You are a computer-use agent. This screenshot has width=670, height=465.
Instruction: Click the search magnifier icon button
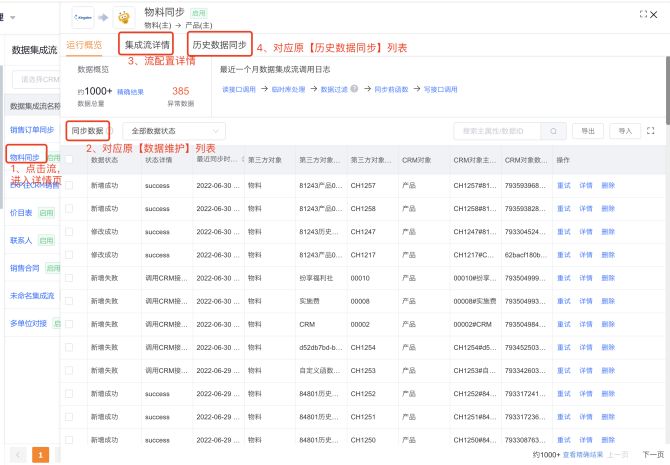554,131
